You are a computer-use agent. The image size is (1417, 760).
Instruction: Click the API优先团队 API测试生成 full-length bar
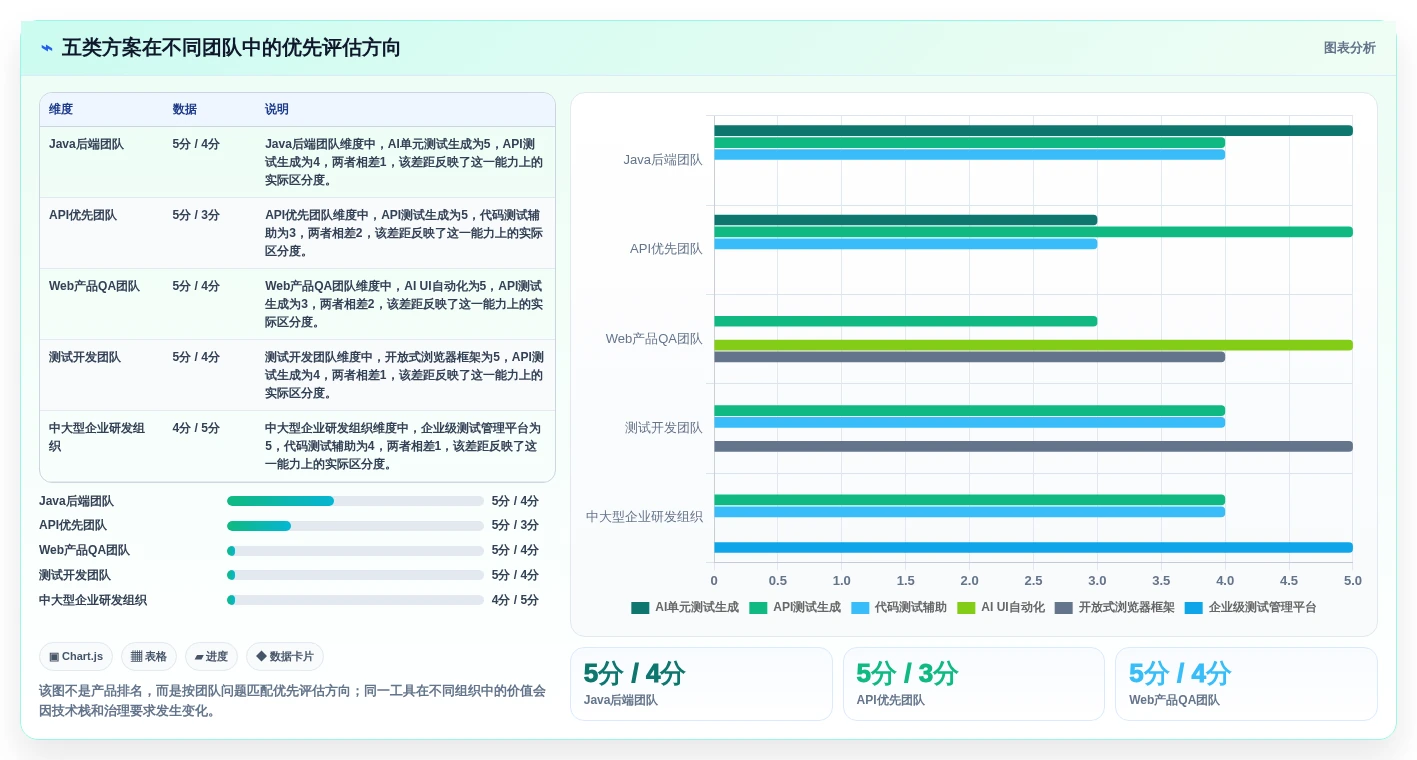(x=1033, y=232)
